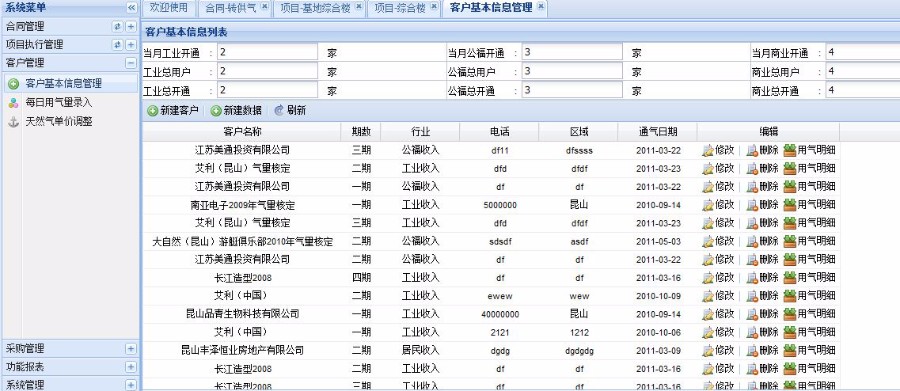Image resolution: width=900 pixels, height=391 pixels.
Task: Close the 项目-基地综合楼 tab
Action: pyautogui.click(x=359, y=6)
